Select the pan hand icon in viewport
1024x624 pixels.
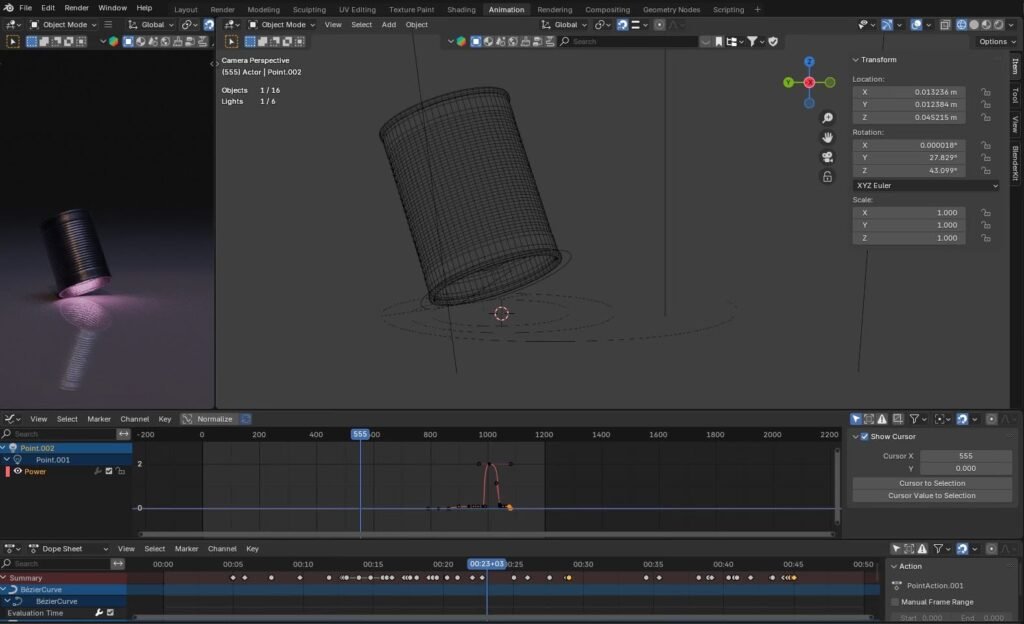(x=827, y=138)
